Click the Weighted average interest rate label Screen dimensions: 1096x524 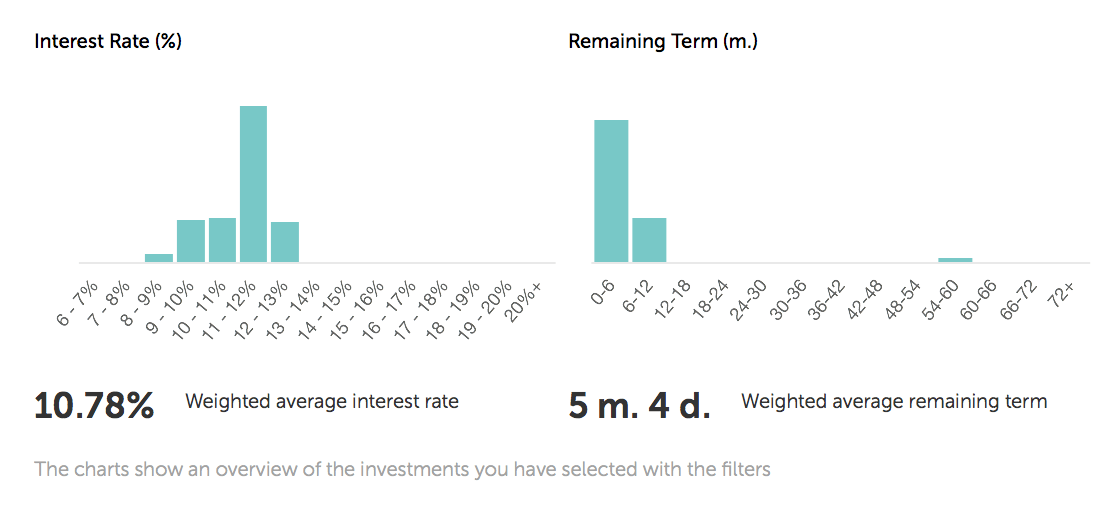[322, 402]
